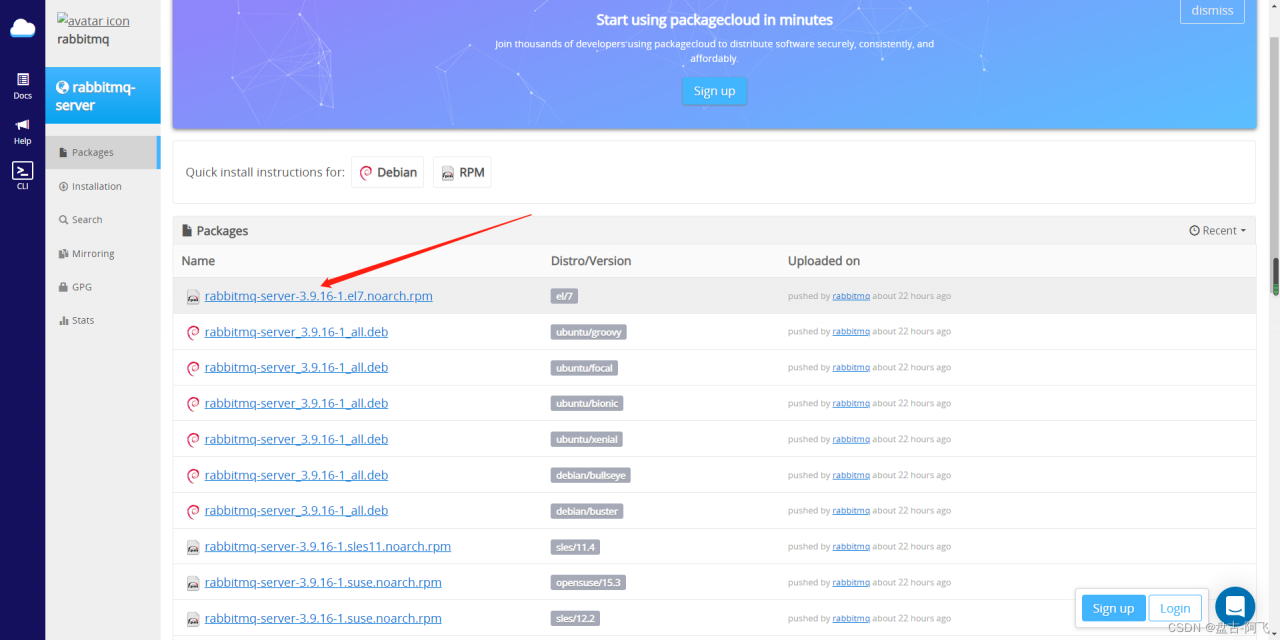Click the floating Sign up button
This screenshot has height=640, width=1280.
tap(1113, 608)
